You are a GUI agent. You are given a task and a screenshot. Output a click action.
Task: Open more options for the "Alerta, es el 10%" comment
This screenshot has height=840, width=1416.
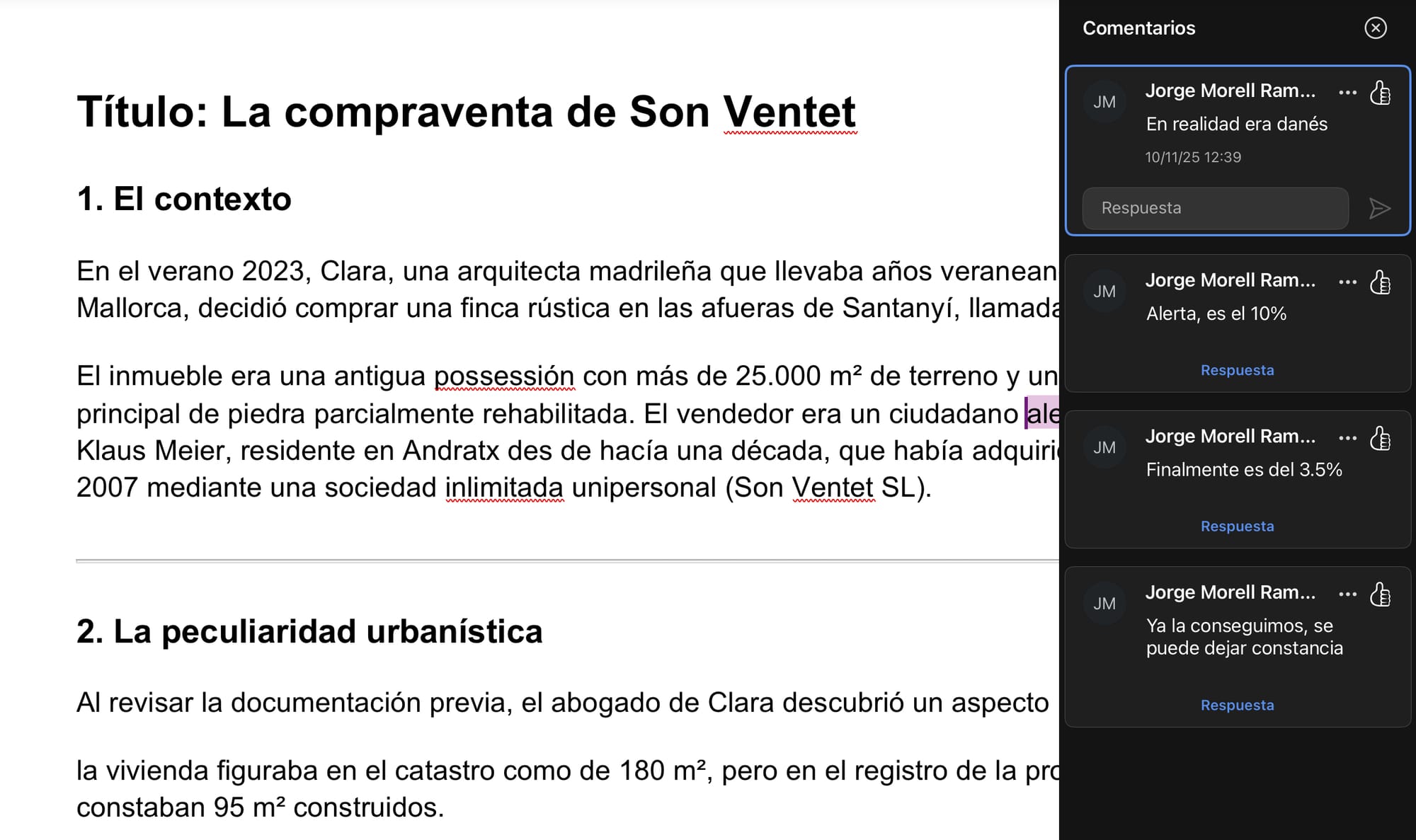pyautogui.click(x=1347, y=282)
